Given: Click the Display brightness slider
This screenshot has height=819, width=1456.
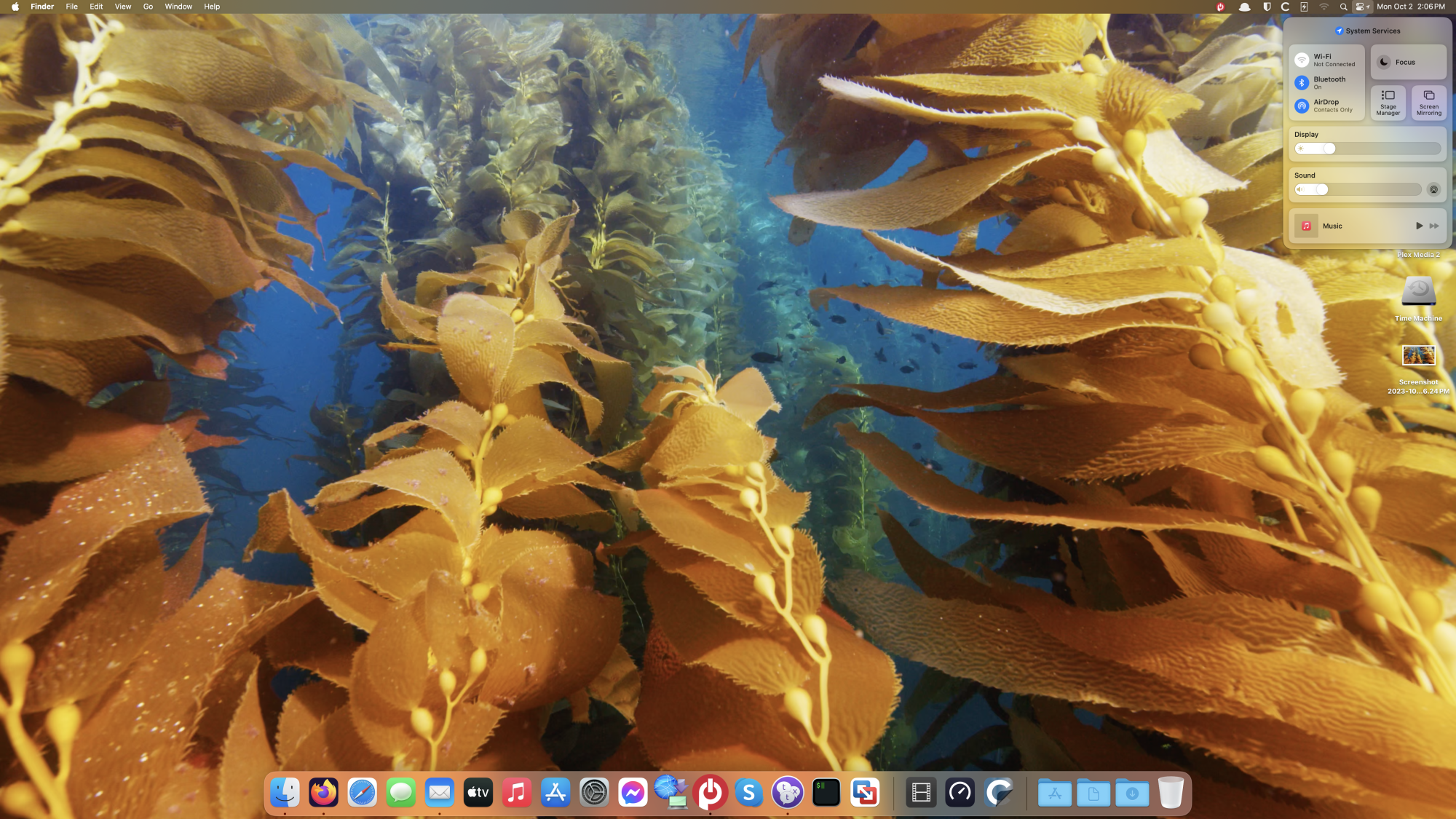Looking at the screenshot, I should point(1367,149).
